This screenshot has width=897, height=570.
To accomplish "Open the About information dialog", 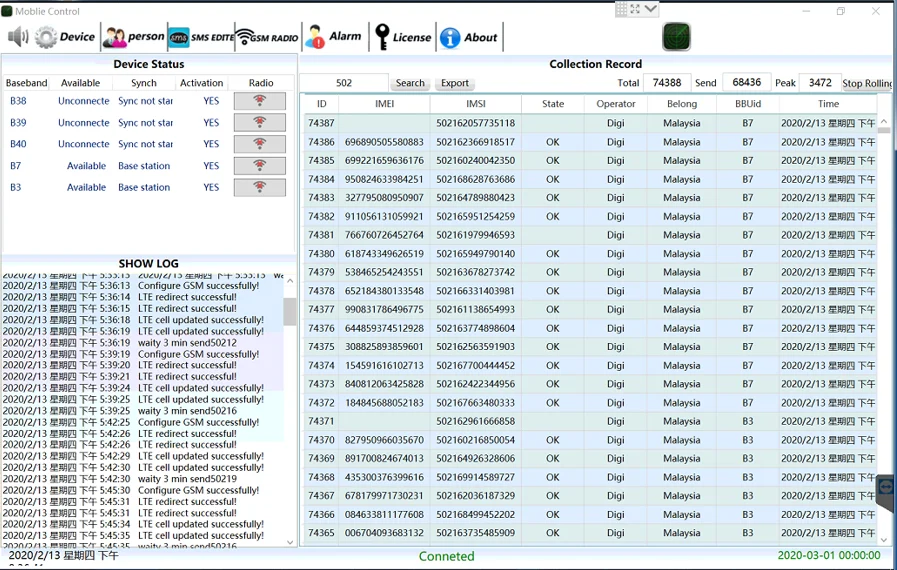I will [x=468, y=37].
